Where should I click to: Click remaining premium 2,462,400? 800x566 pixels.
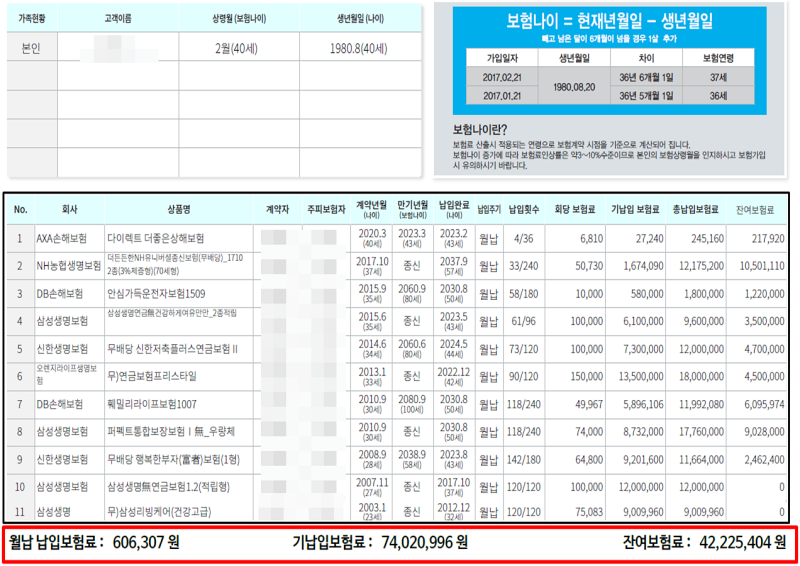764,459
